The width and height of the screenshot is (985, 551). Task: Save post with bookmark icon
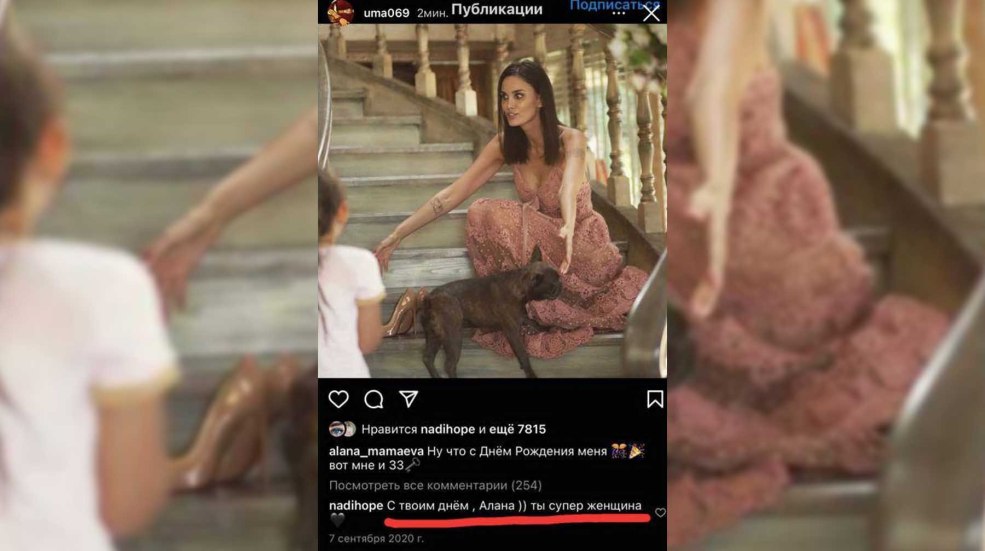[x=655, y=399]
